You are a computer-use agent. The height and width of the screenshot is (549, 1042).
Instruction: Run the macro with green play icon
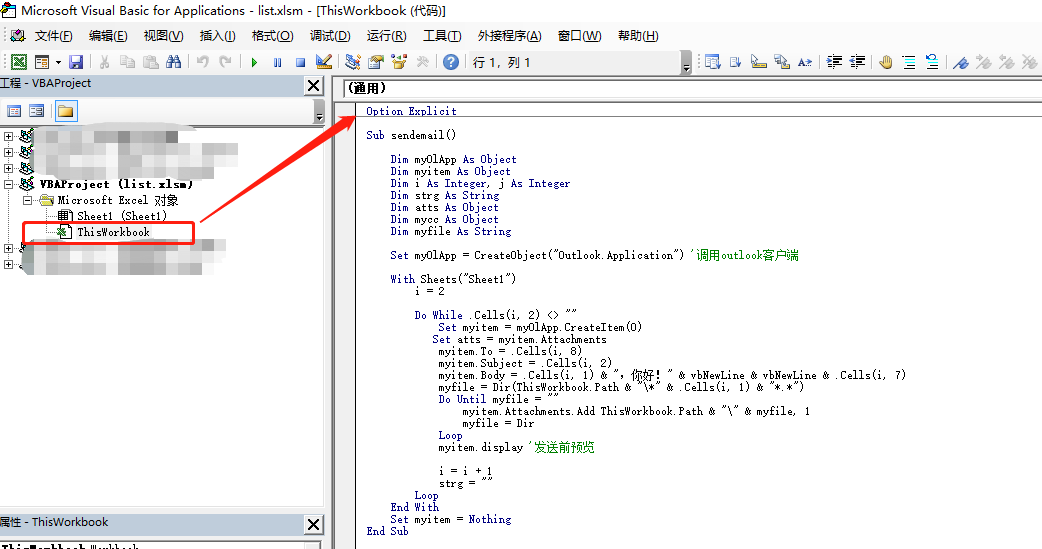[x=254, y=62]
